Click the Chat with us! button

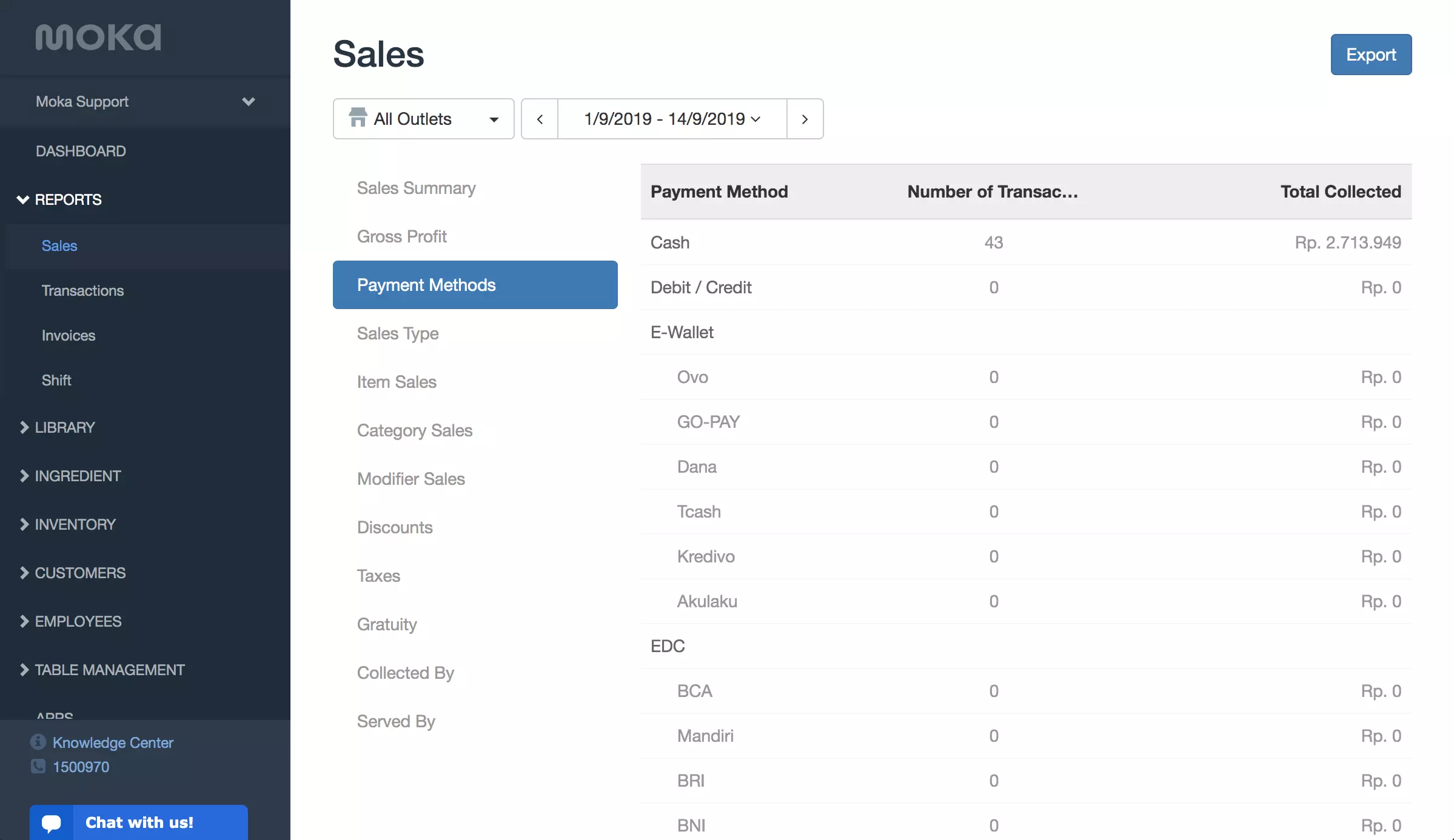click(139, 822)
